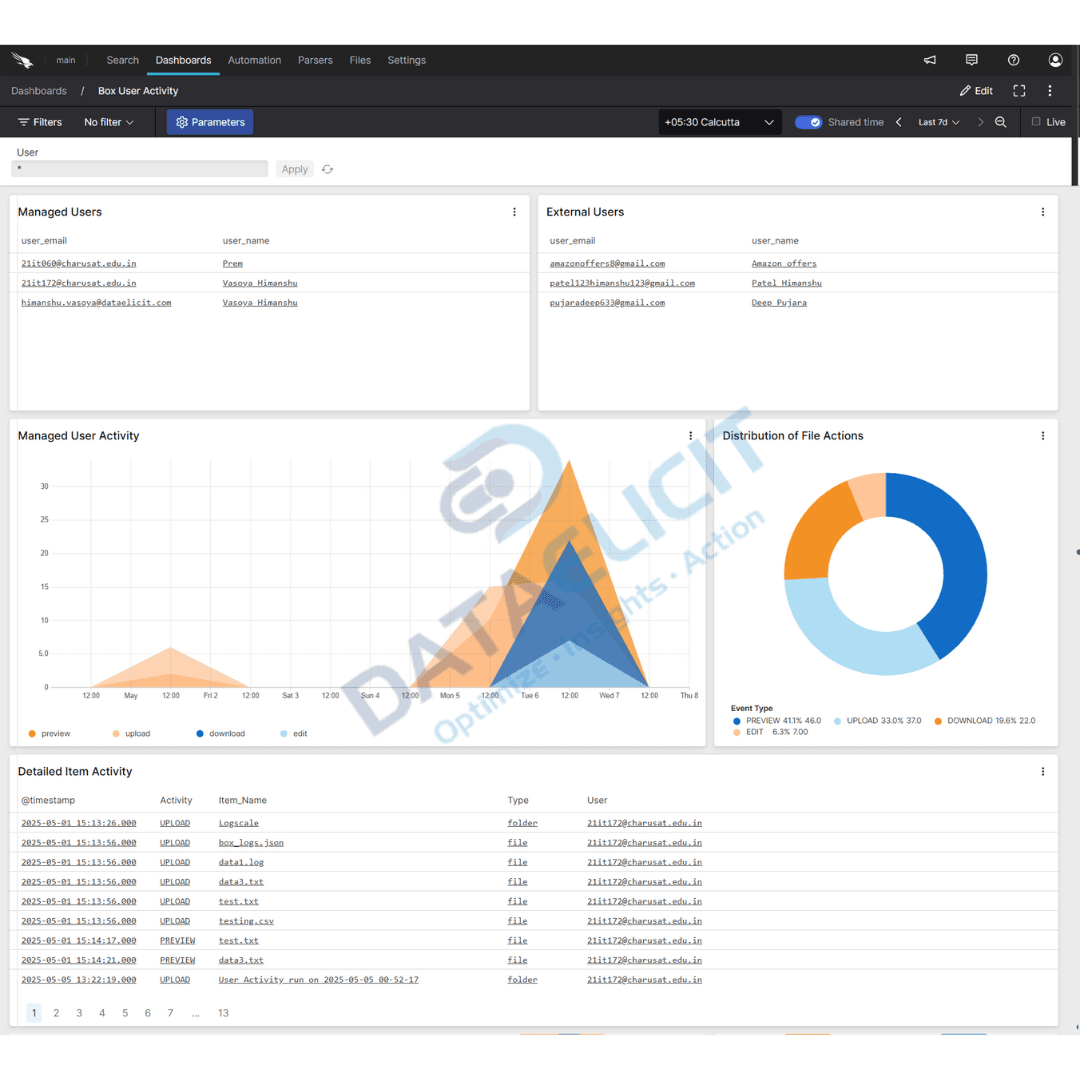Click the megaphone announcements icon
This screenshot has width=1080, height=1080.
point(929,60)
